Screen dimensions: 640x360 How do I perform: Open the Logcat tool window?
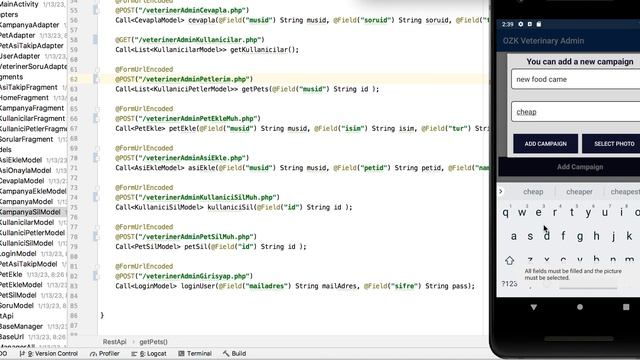[149, 353]
